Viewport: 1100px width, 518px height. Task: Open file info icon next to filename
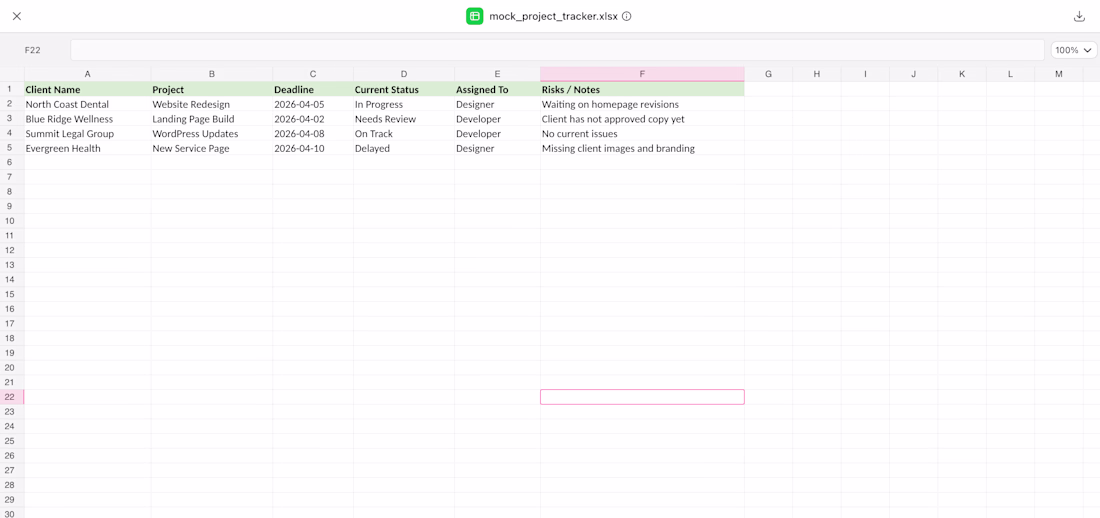(626, 16)
